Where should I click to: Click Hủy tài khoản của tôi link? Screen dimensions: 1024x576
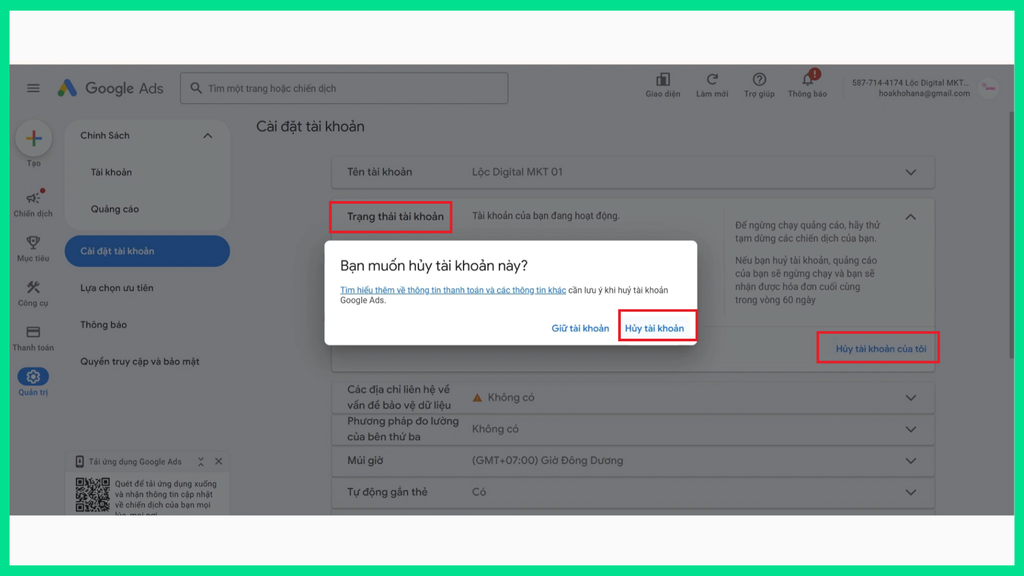[880, 349]
